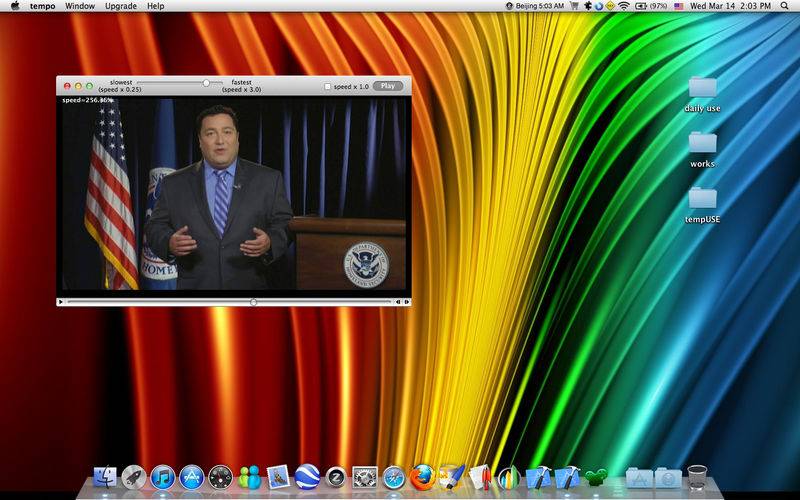Open Spotlight search magnifier

pos(784,6)
